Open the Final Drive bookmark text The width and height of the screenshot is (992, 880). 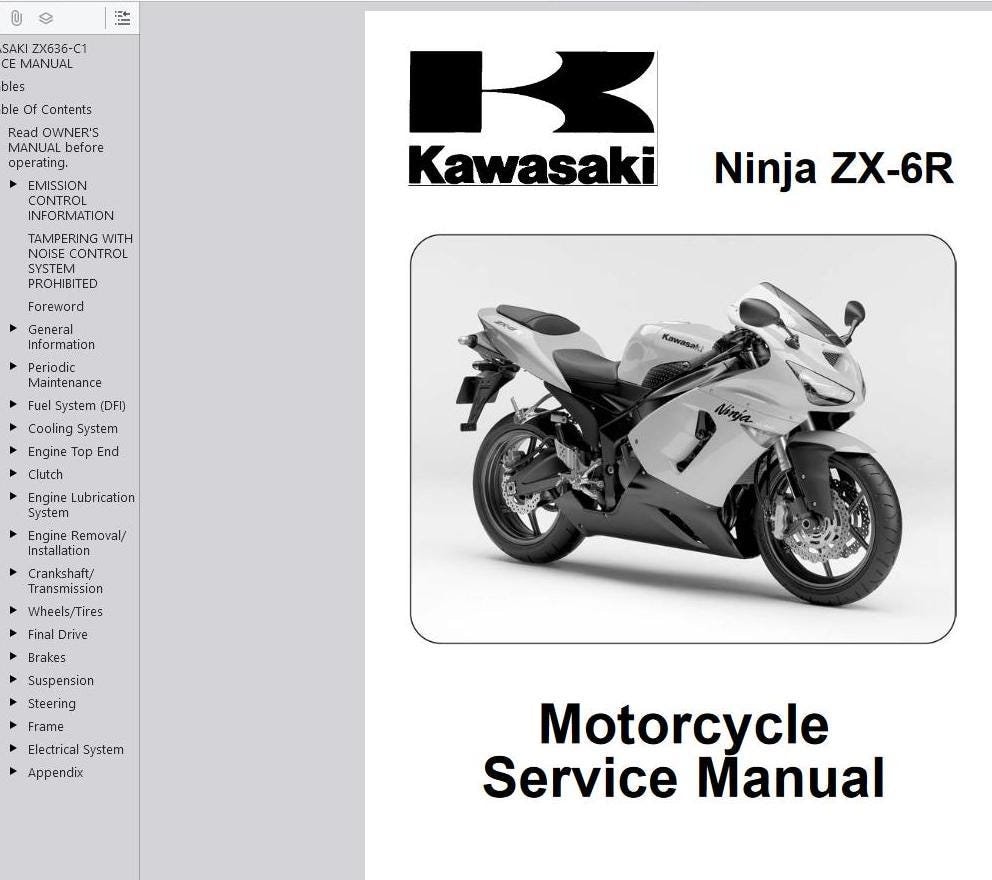[58, 635]
